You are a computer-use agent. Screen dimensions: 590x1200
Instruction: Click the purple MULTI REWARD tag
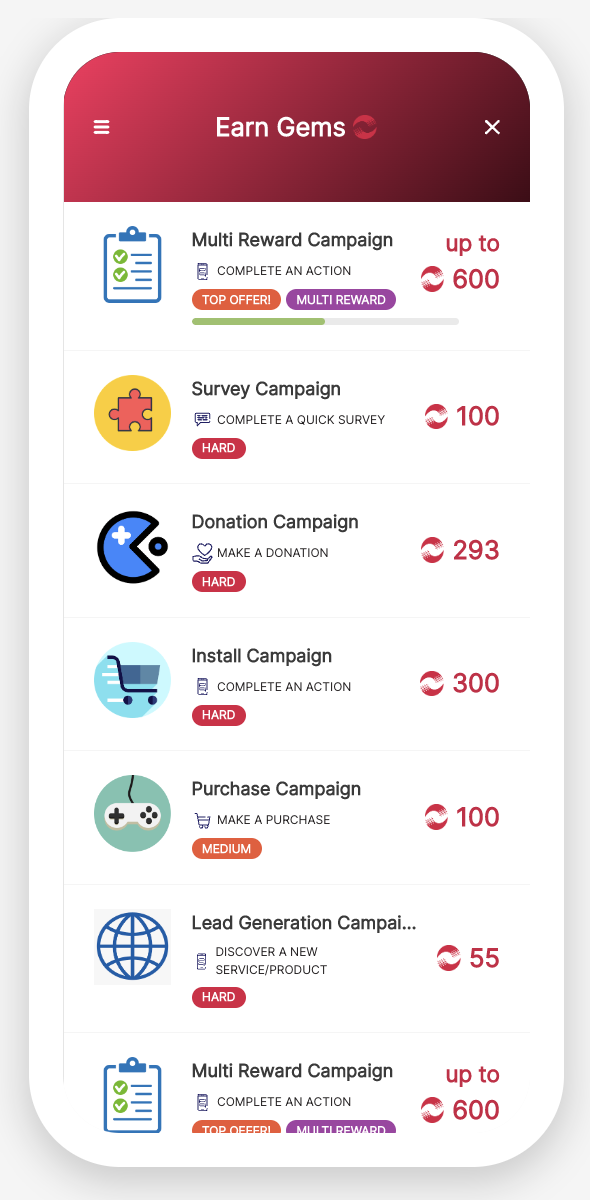coord(341,300)
